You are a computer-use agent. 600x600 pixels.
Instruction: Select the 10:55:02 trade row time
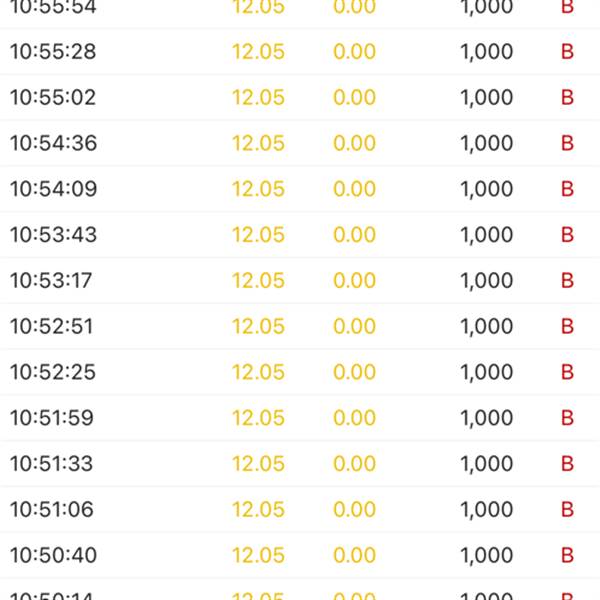(53, 98)
